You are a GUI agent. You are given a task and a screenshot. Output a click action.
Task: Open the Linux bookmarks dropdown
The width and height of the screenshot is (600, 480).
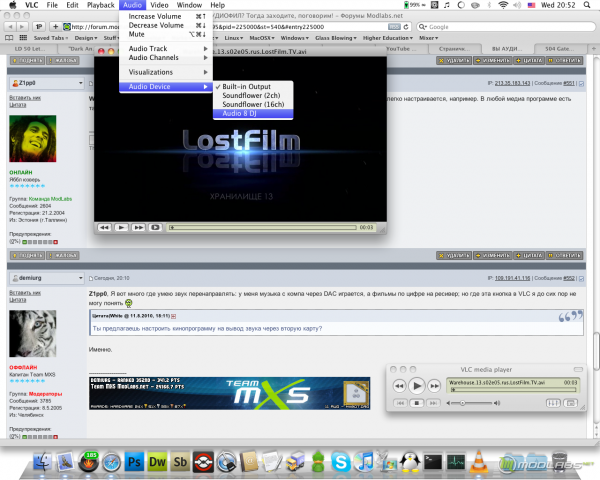233,38
